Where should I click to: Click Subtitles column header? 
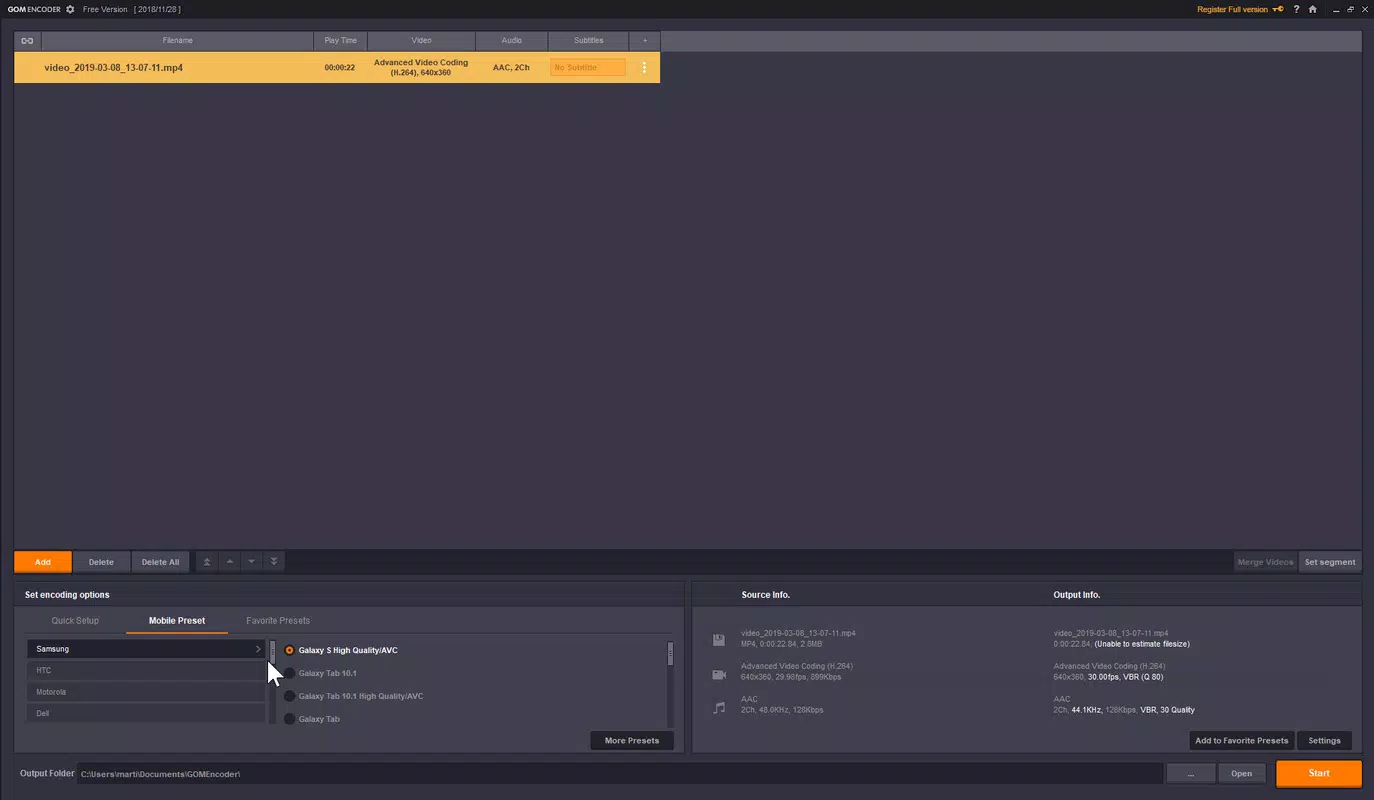[589, 41]
